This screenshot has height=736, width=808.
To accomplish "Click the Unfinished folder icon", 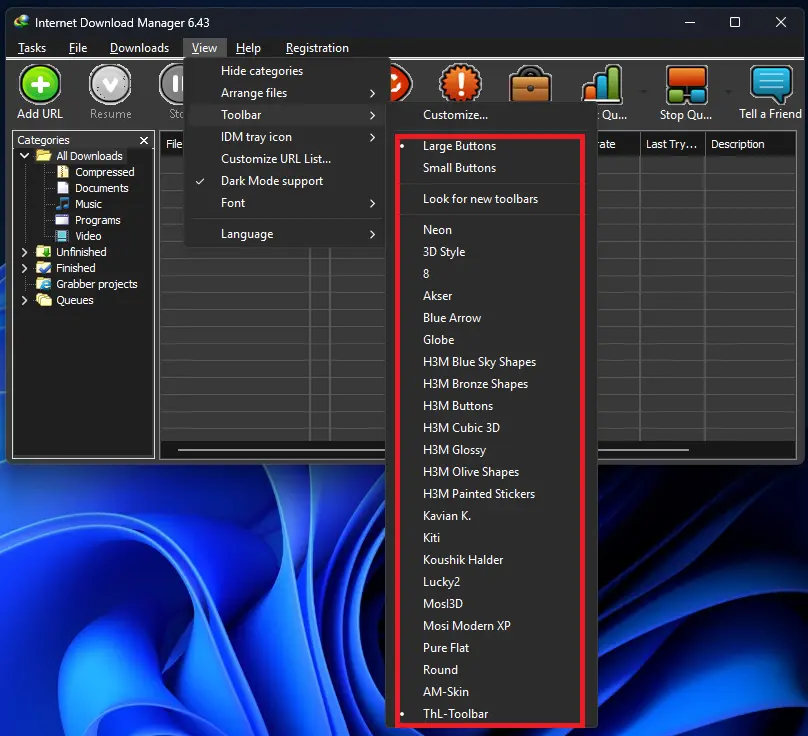I will [x=44, y=252].
